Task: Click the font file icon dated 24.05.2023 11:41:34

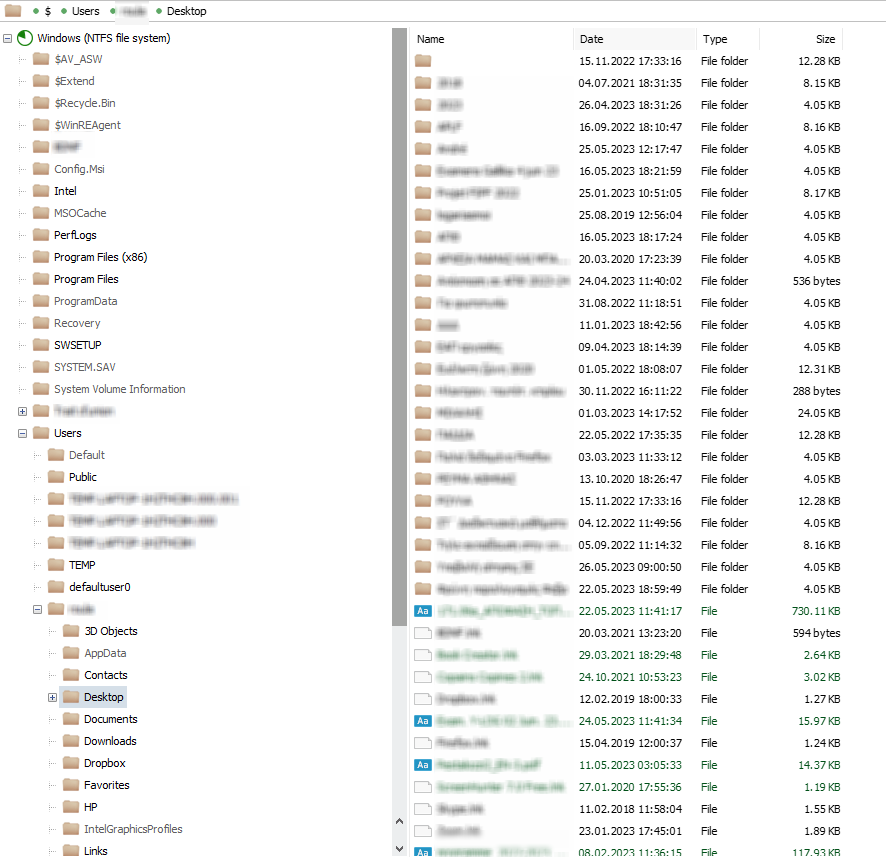Action: click(x=423, y=721)
